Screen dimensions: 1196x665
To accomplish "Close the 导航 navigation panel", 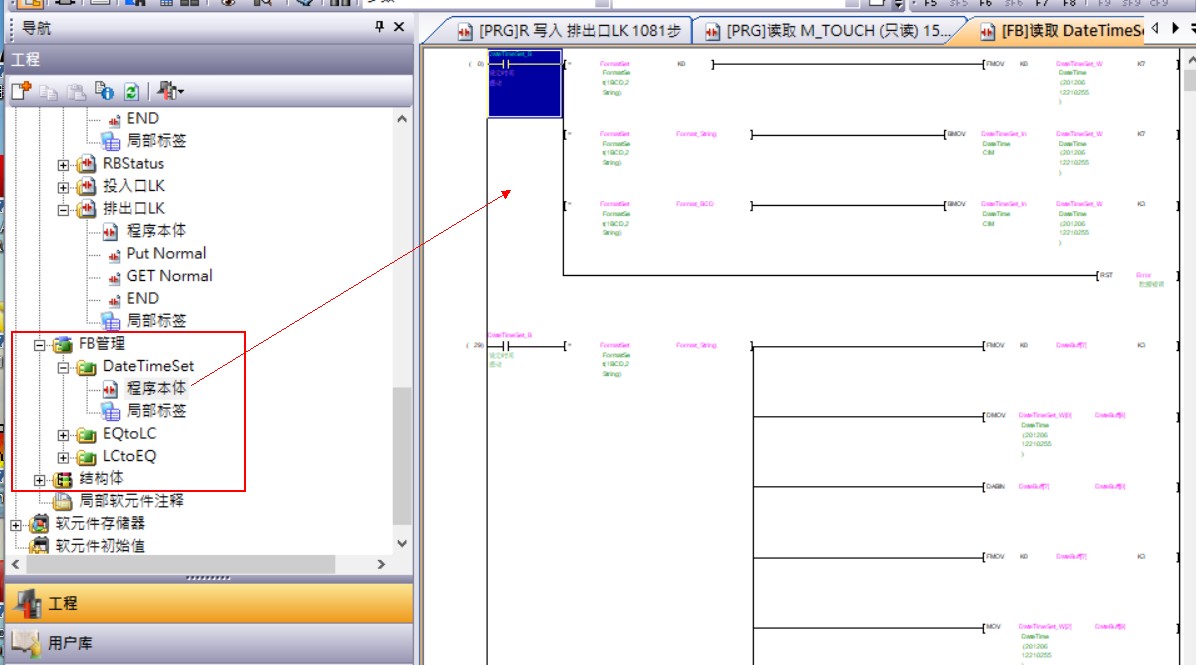I will point(399,28).
